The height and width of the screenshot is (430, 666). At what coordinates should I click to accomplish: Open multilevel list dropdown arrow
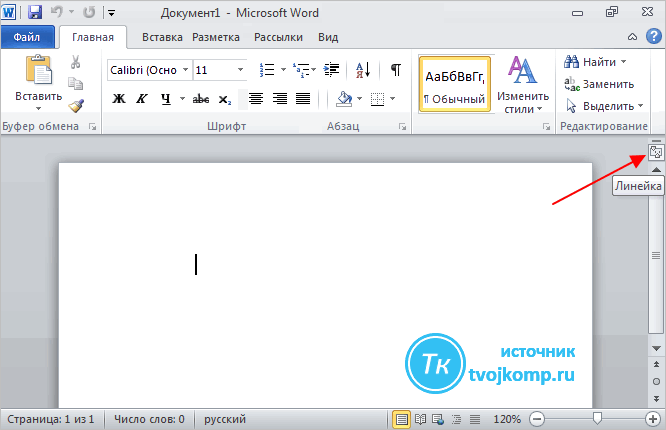314,70
